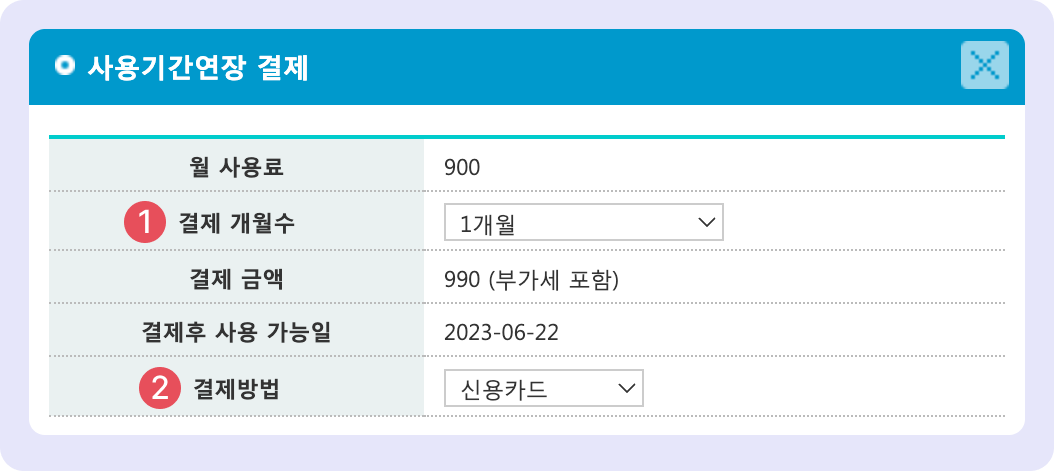This screenshot has height=471, width=1054.
Task: Click the round bullet icon beside the title
Action: pyautogui.click(x=66, y=67)
